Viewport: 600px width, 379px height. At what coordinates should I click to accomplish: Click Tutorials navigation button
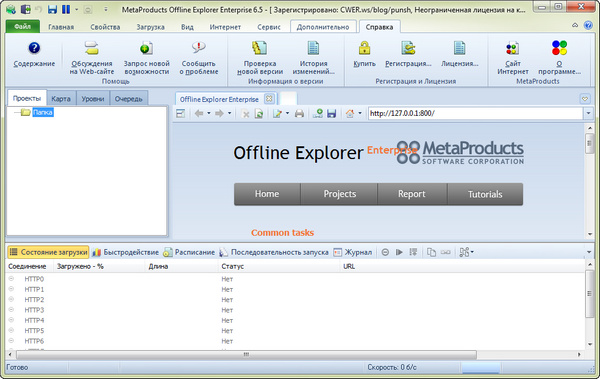(485, 194)
